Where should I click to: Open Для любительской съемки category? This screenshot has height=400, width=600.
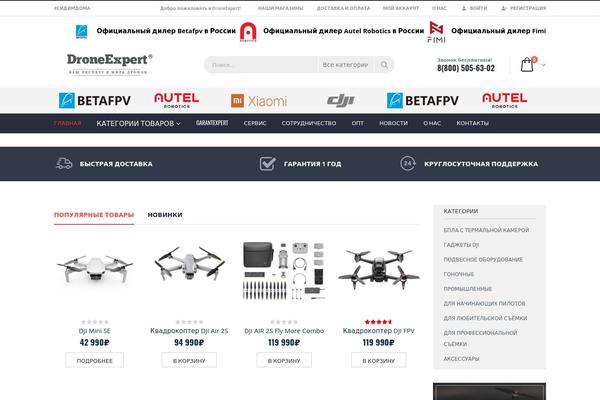coord(485,318)
